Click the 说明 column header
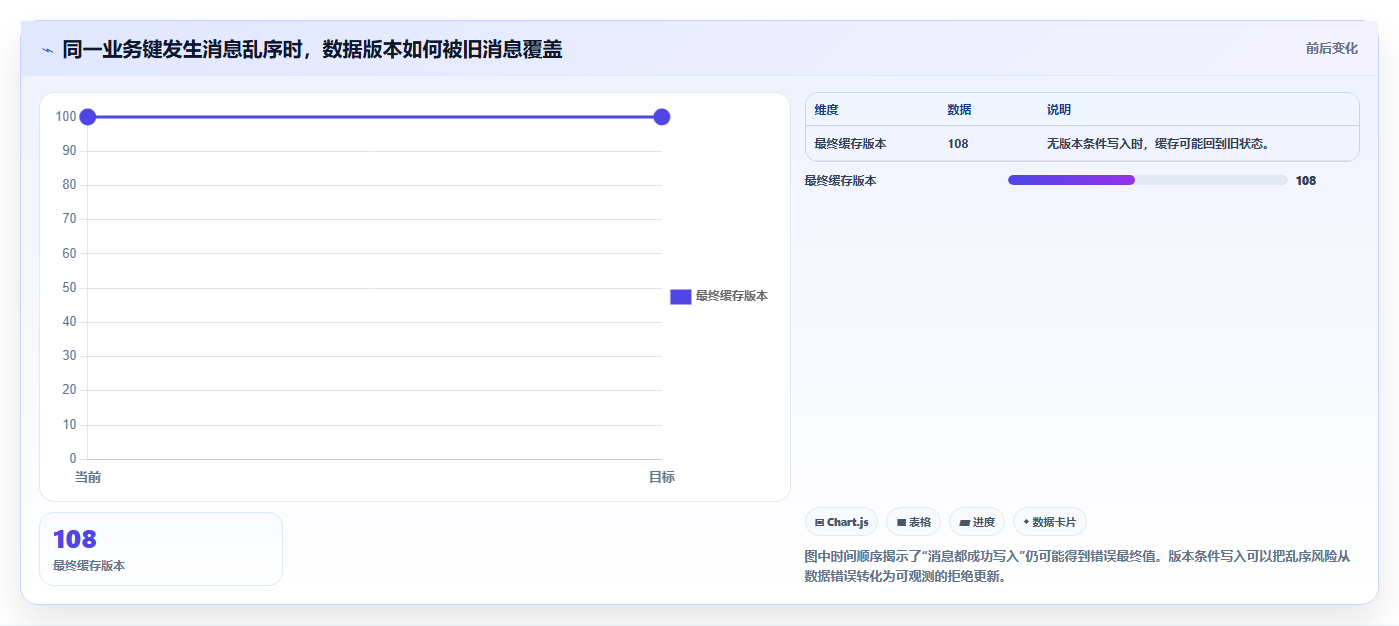Image resolution: width=1399 pixels, height=626 pixels. (x=1059, y=110)
